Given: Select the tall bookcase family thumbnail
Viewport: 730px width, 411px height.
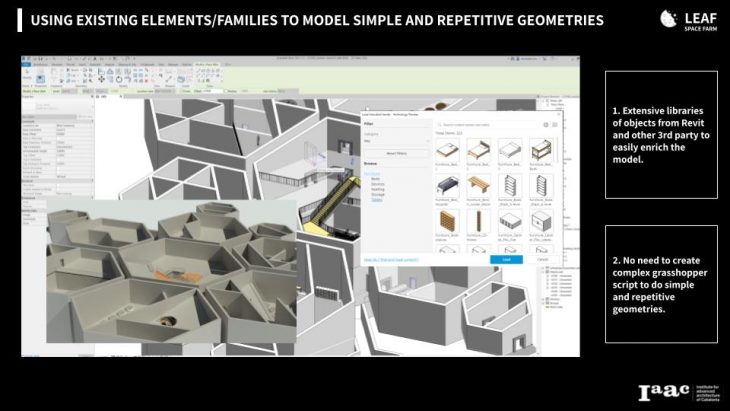Looking at the screenshot, I should point(510,184).
